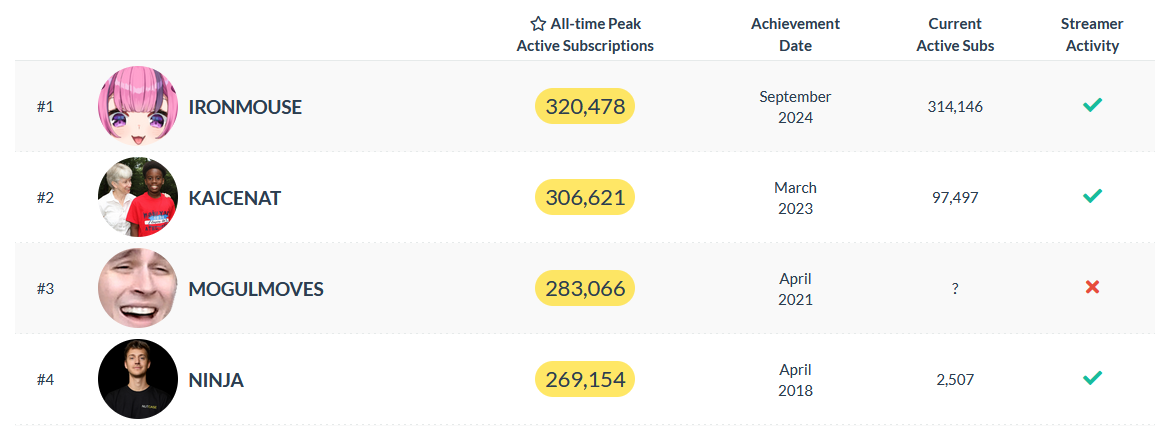Open the IRONMOUSE channel name link

click(244, 107)
